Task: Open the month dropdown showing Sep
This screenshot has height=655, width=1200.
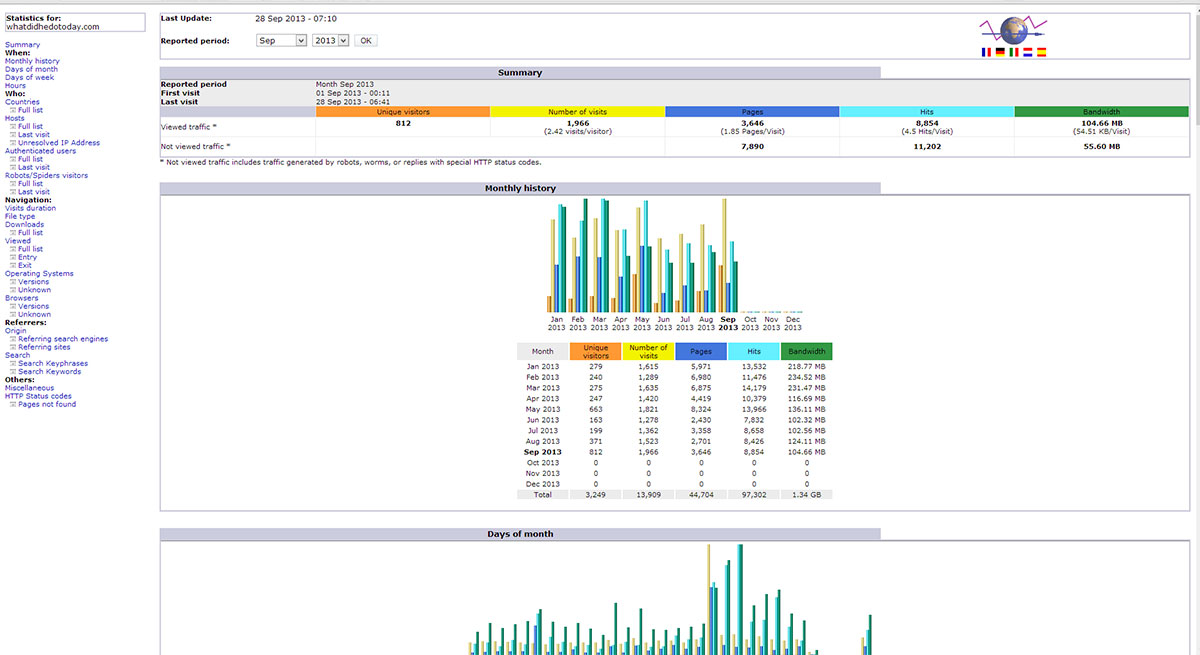Action: [x=282, y=41]
